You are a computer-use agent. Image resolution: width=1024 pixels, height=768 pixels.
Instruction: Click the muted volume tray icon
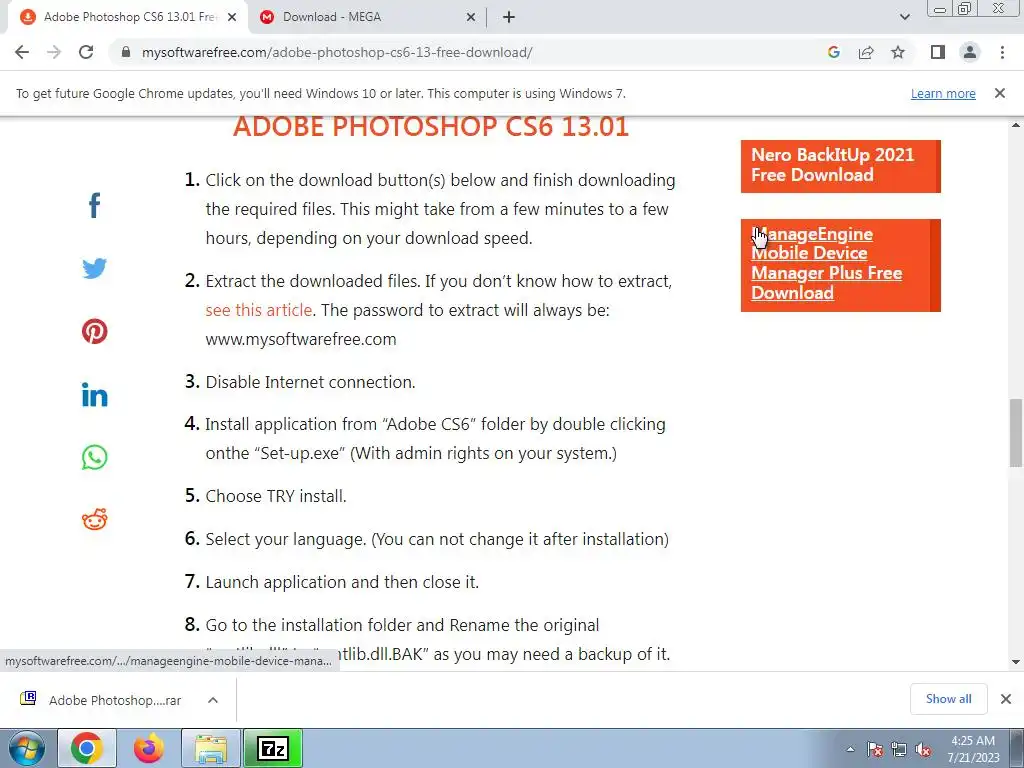[923, 750]
